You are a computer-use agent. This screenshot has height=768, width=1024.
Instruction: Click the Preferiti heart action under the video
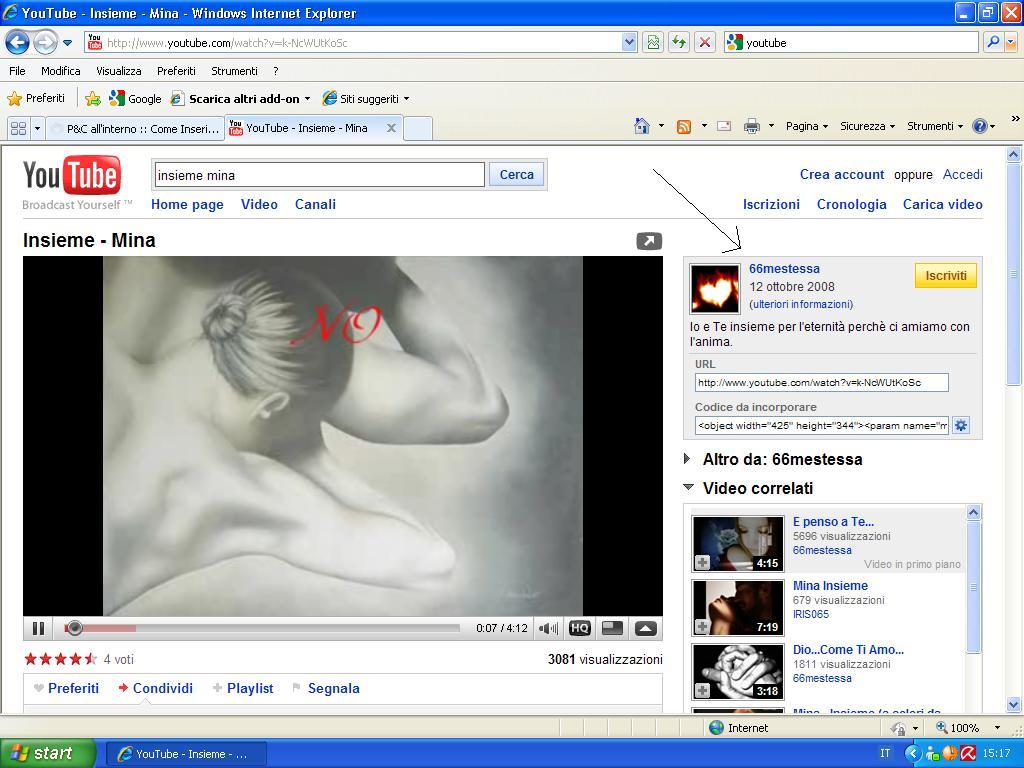[67, 688]
